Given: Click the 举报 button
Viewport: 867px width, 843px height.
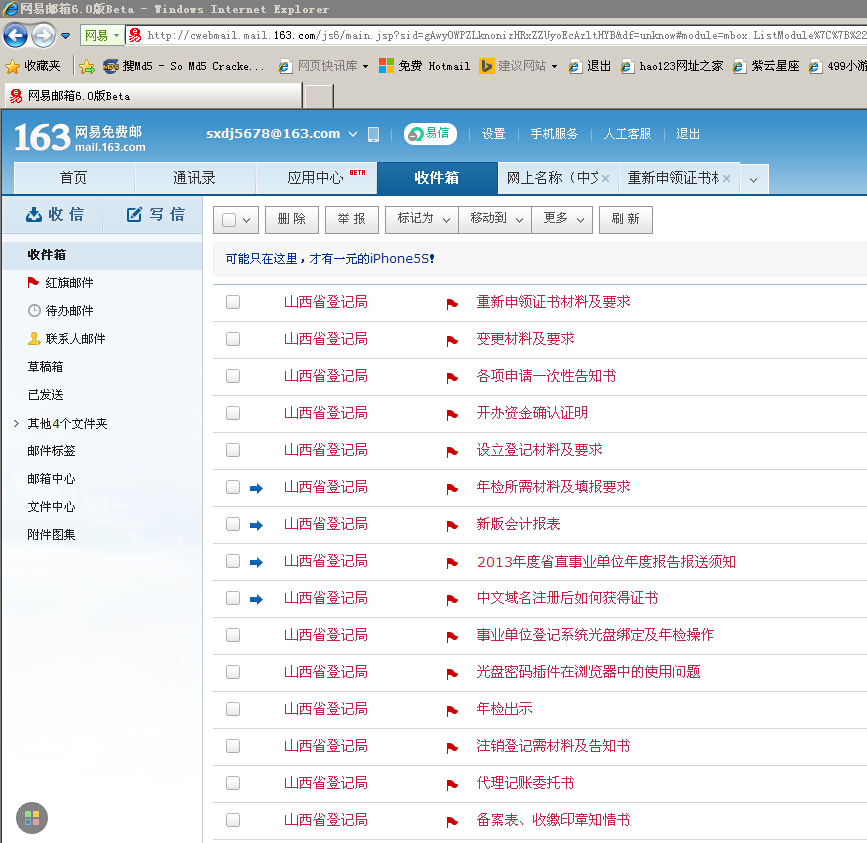Looking at the screenshot, I should click(352, 219).
